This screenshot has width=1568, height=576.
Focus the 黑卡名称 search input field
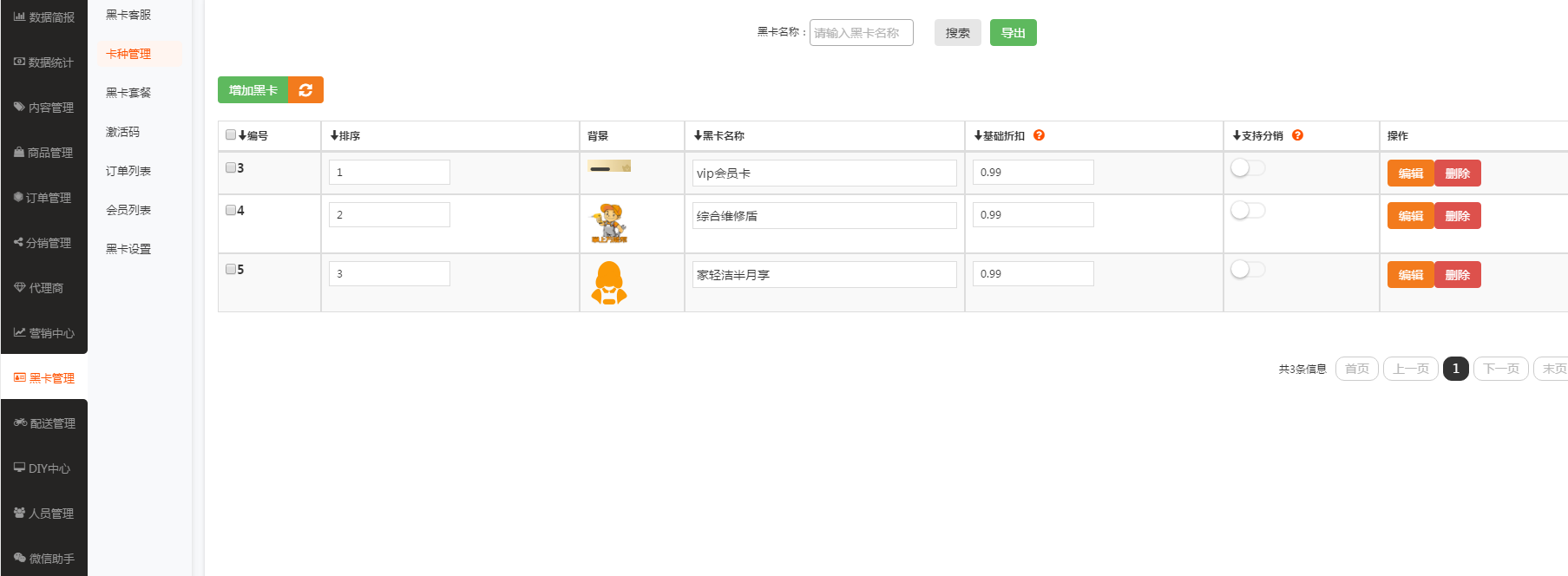861,33
